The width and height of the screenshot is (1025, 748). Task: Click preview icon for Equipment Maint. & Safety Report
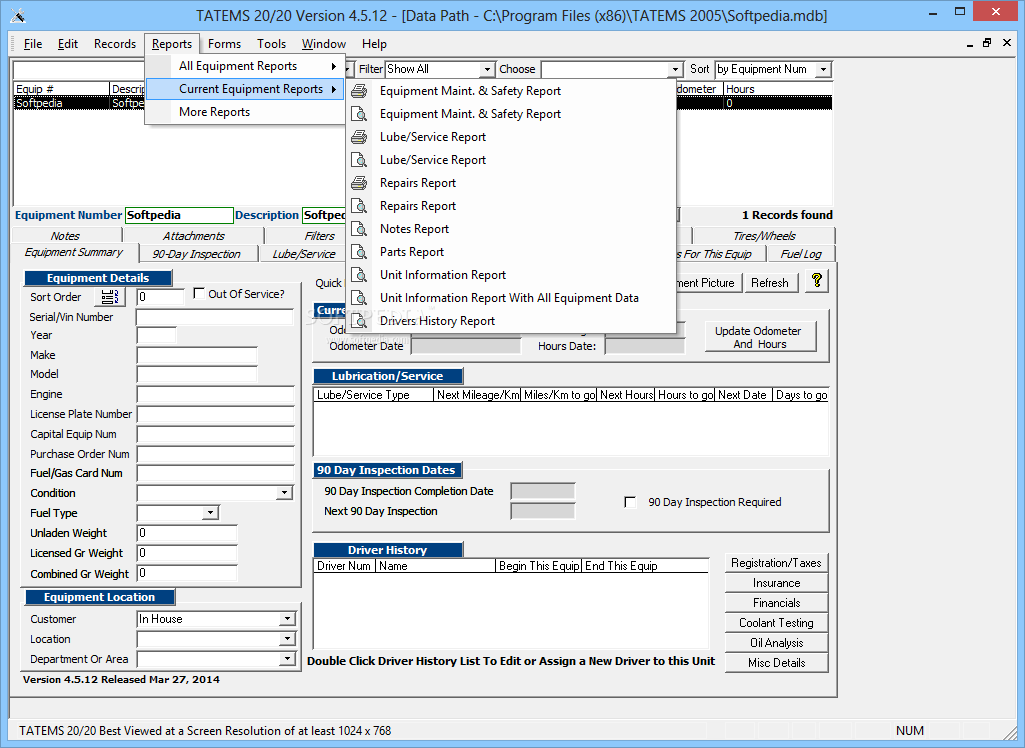(359, 114)
